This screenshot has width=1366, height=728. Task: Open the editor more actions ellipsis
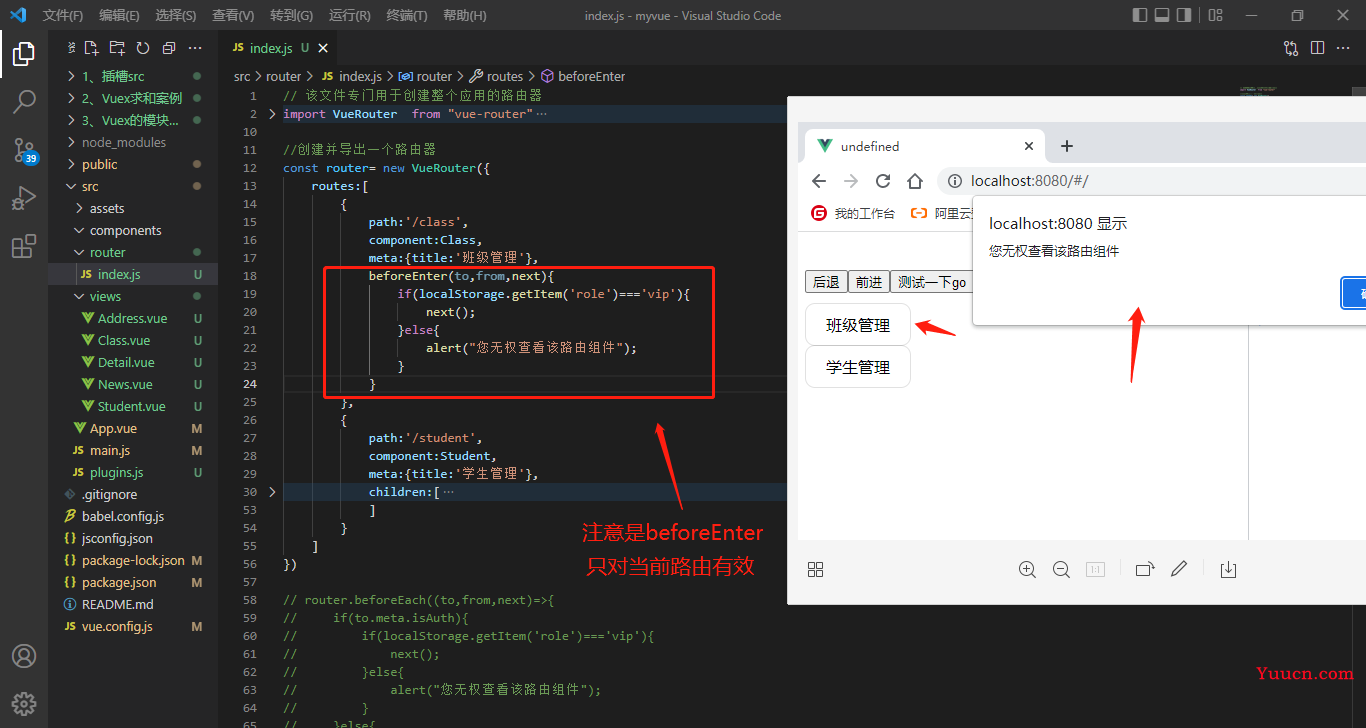pyautogui.click(x=1345, y=48)
